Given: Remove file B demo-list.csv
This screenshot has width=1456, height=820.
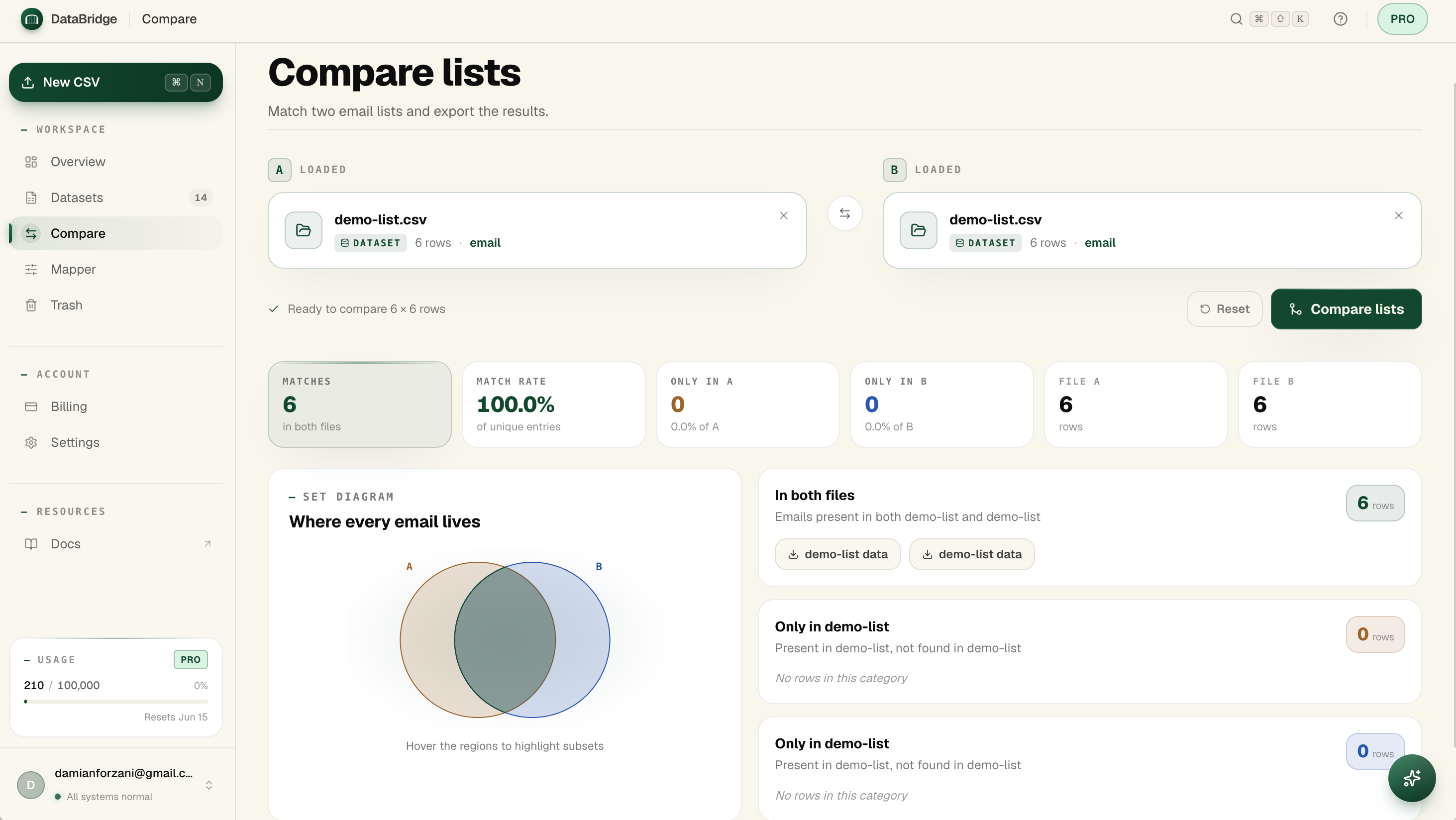Looking at the screenshot, I should coord(1398,216).
